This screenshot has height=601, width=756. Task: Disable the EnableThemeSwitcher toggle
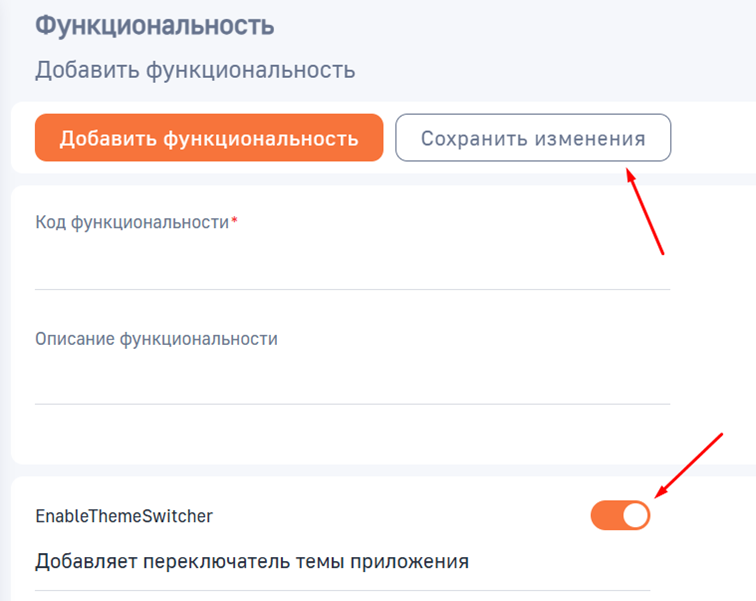[620, 515]
